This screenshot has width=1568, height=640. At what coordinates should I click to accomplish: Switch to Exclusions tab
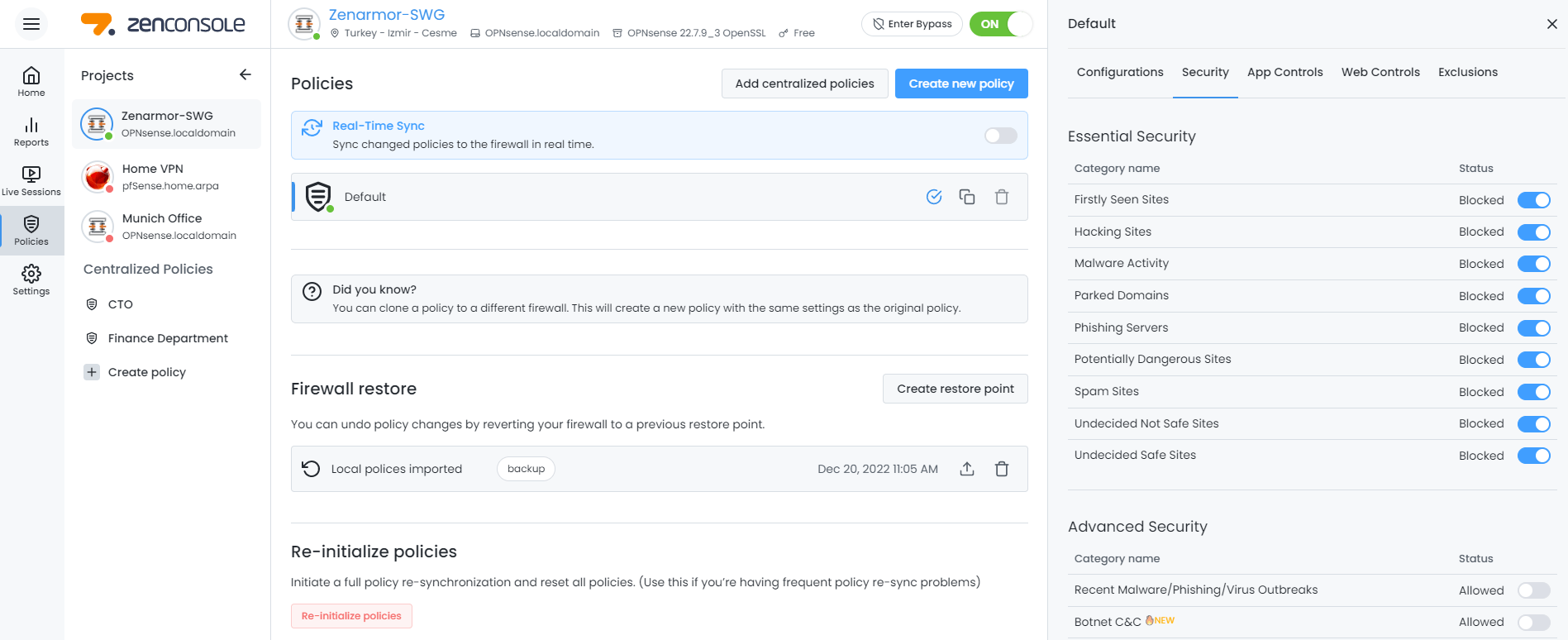coord(1467,72)
